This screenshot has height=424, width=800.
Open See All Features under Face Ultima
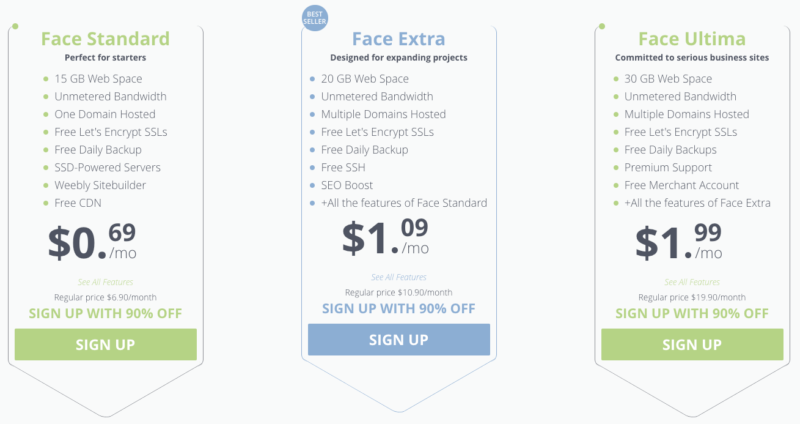point(692,282)
